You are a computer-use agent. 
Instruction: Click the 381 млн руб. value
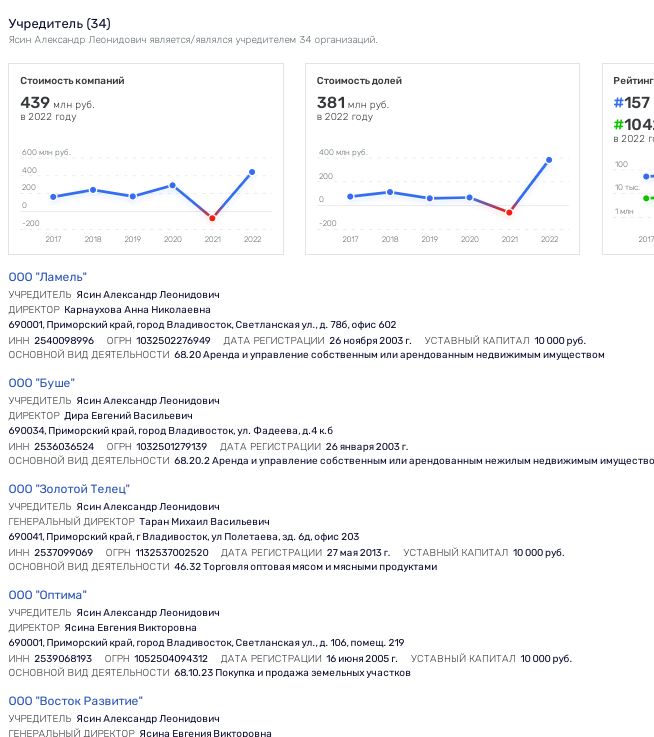pos(353,102)
